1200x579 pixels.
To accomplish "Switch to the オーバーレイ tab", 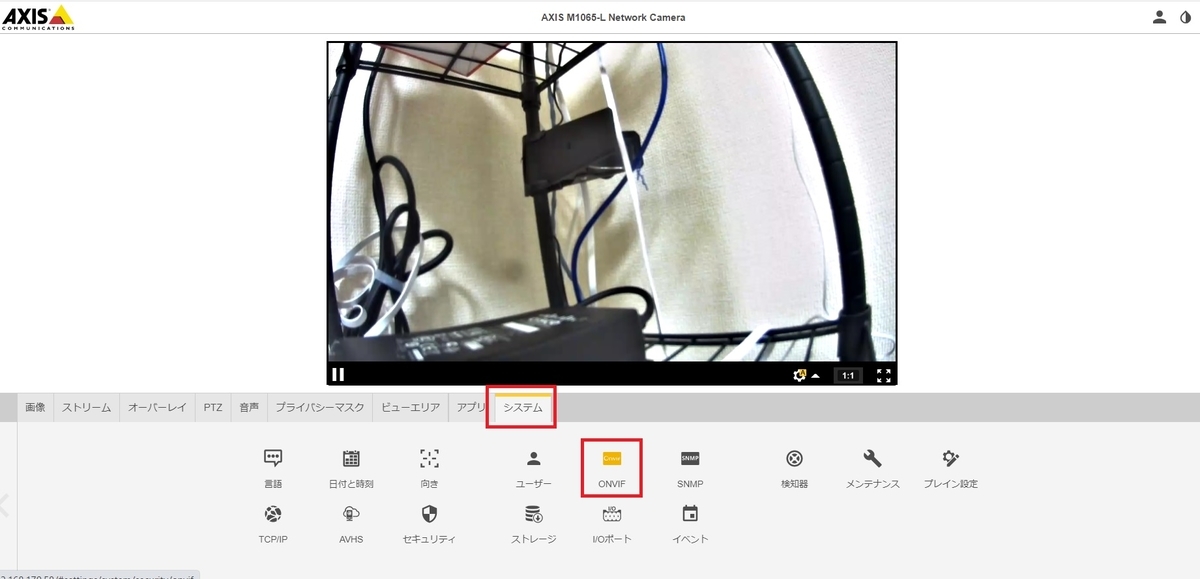I will pyautogui.click(x=157, y=408).
